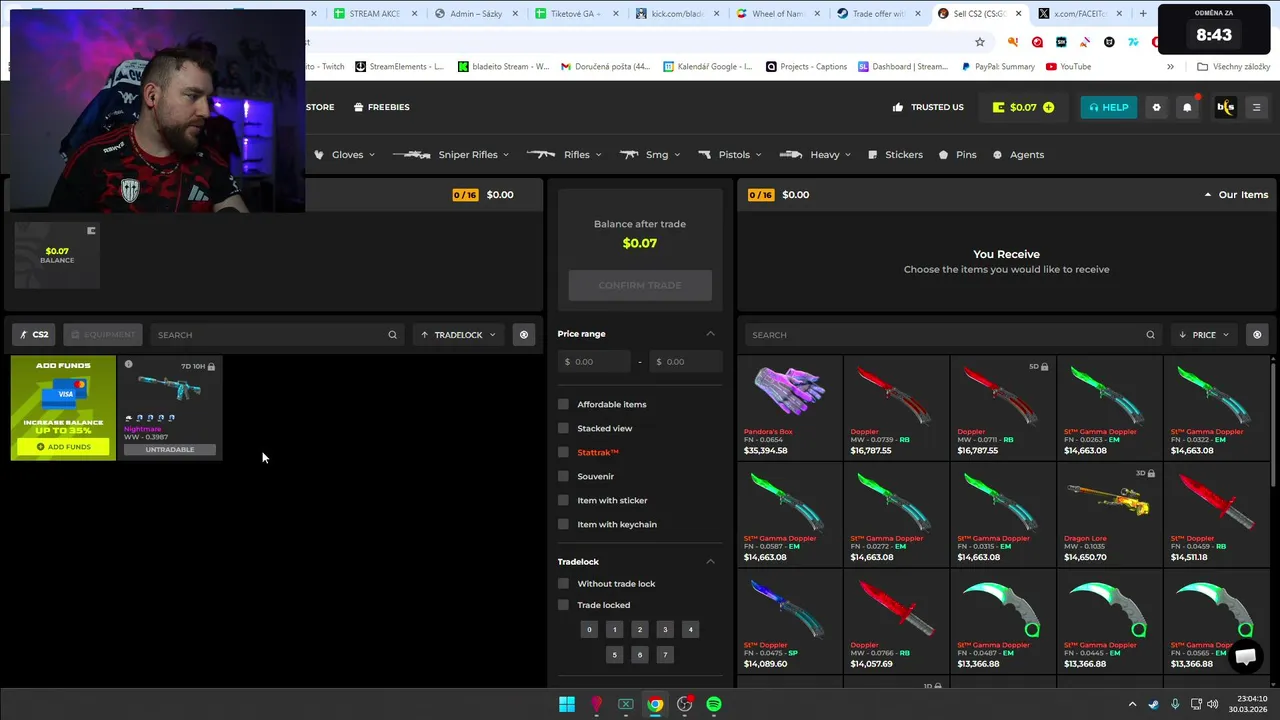This screenshot has height=720, width=1280.
Task: Click search magnifier in right items search
Action: [1150, 335]
